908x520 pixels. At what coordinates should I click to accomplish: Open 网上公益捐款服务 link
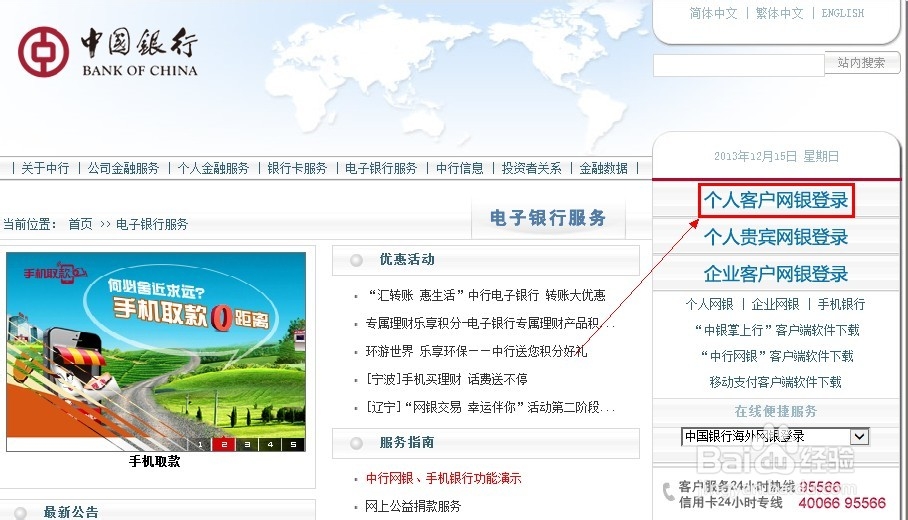413,507
